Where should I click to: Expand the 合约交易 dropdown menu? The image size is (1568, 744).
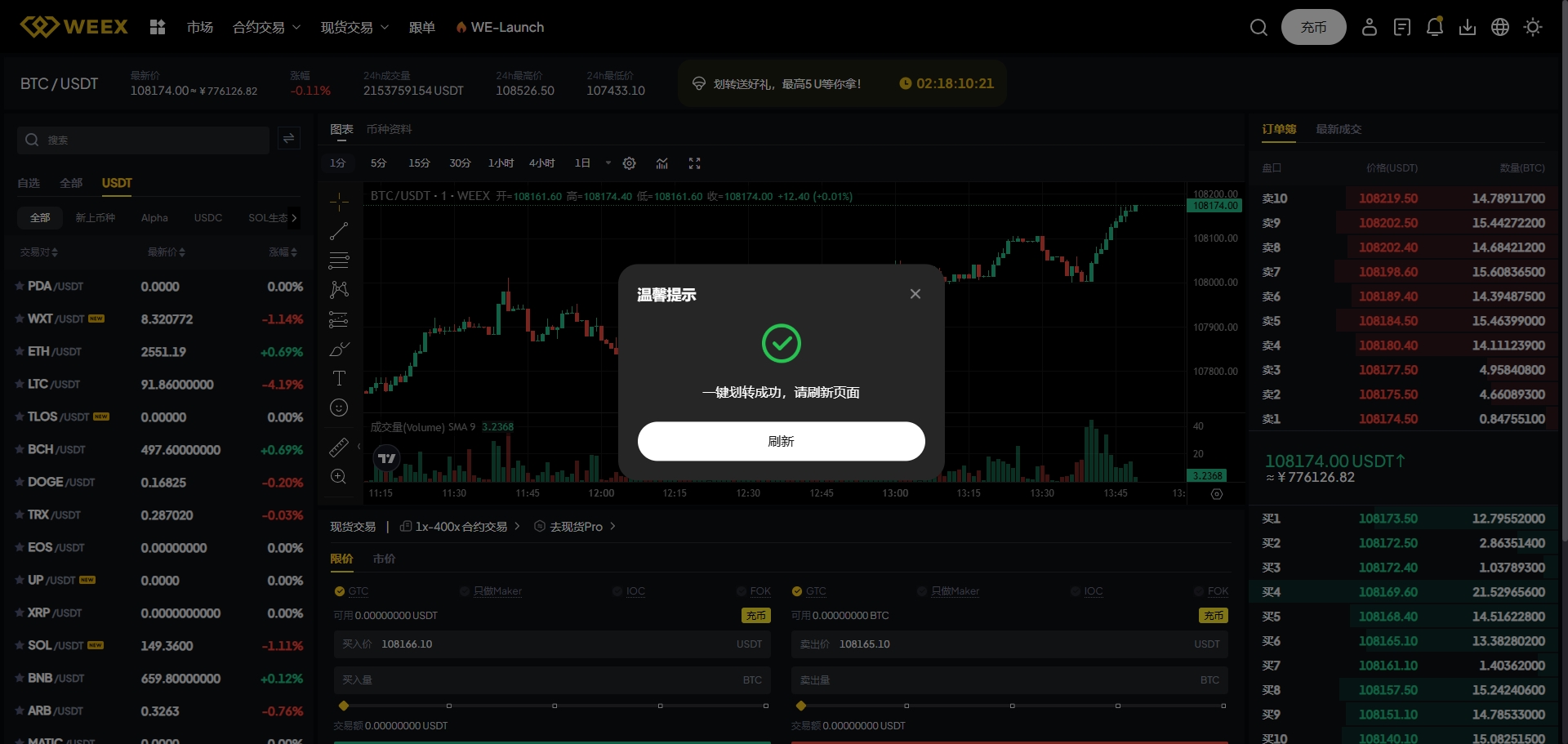coord(266,28)
